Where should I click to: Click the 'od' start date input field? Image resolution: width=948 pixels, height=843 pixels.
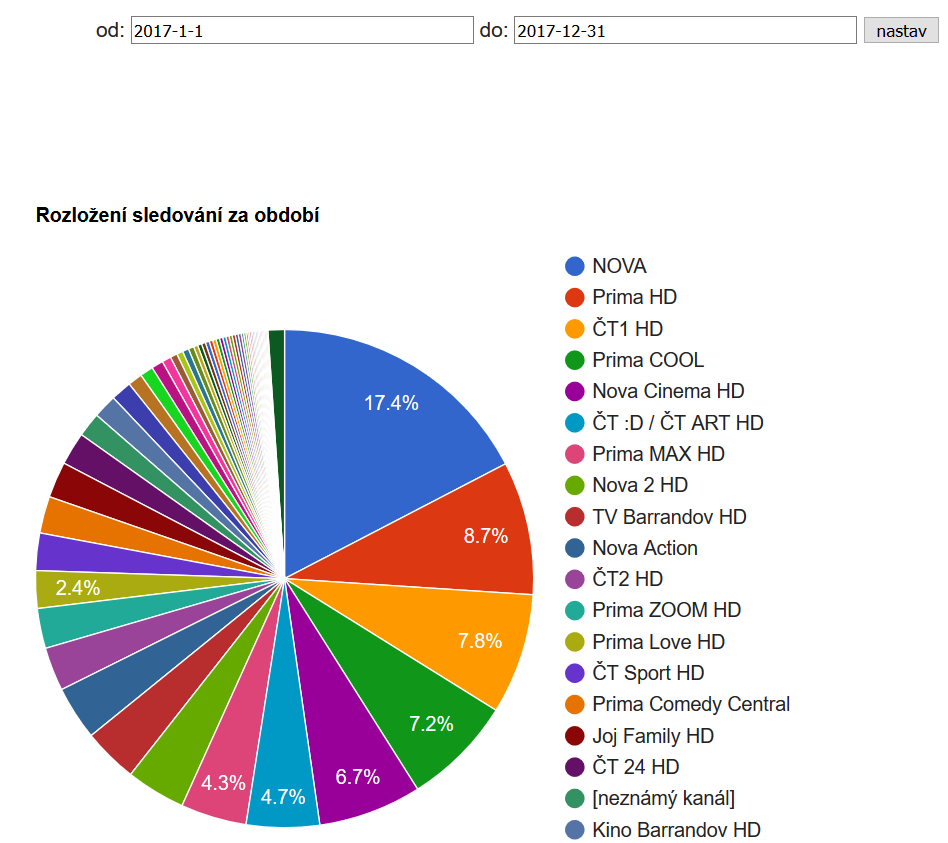(x=302, y=30)
